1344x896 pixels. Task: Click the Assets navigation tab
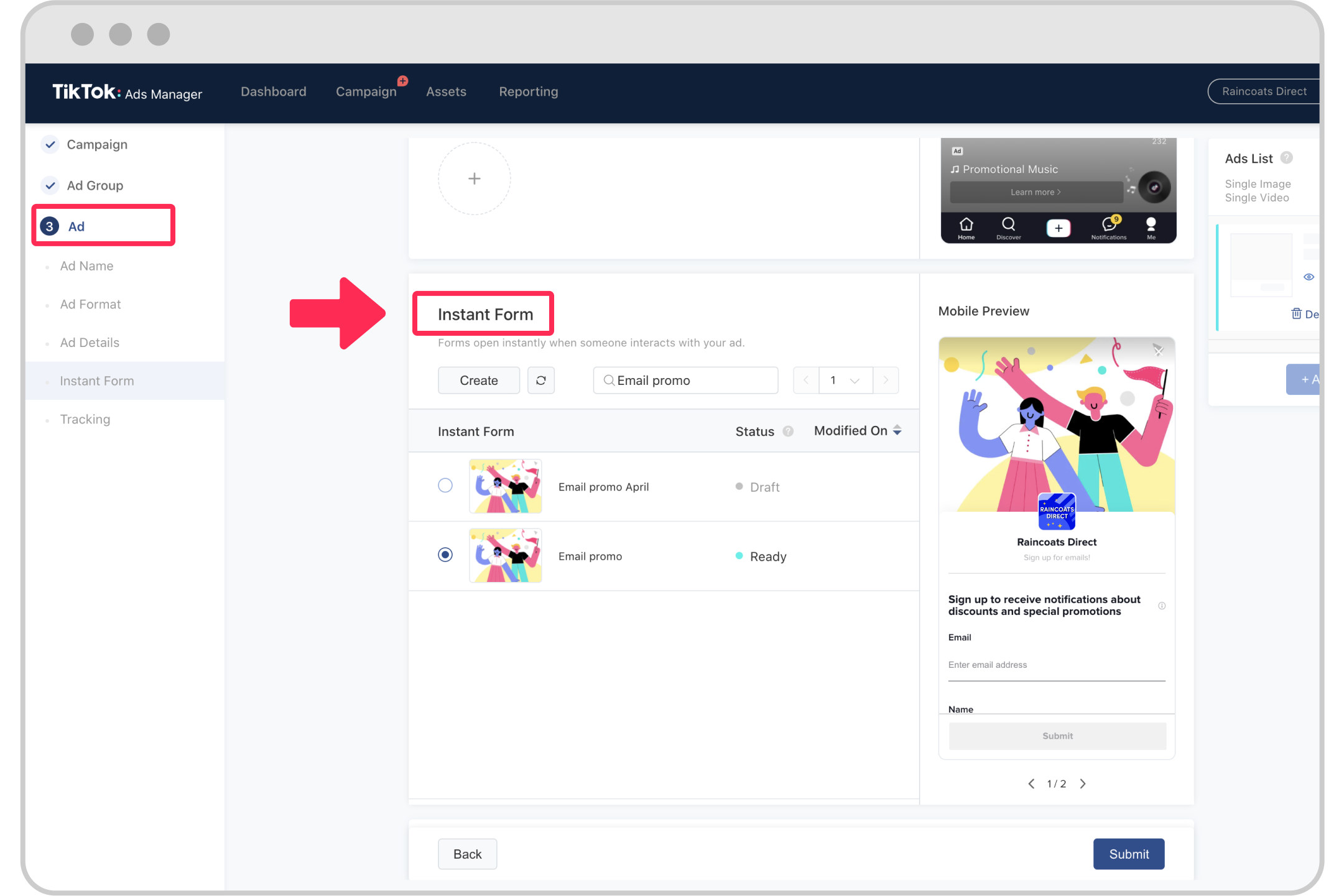point(447,91)
